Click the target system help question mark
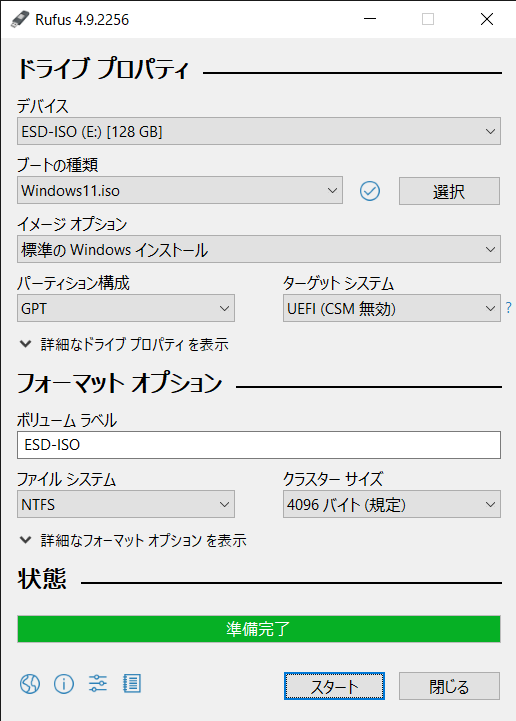Viewport: 516px width, 721px height. coord(508,308)
